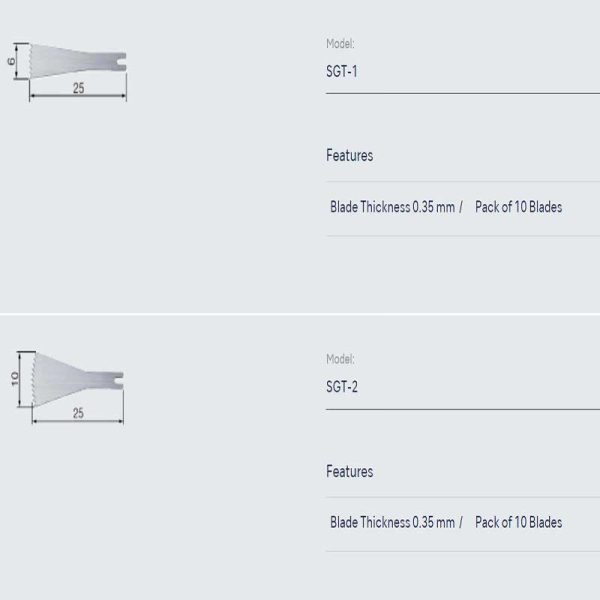Viewport: 600px width, 600px height.
Task: Click the Model label above SGT-1
Action: [340, 44]
